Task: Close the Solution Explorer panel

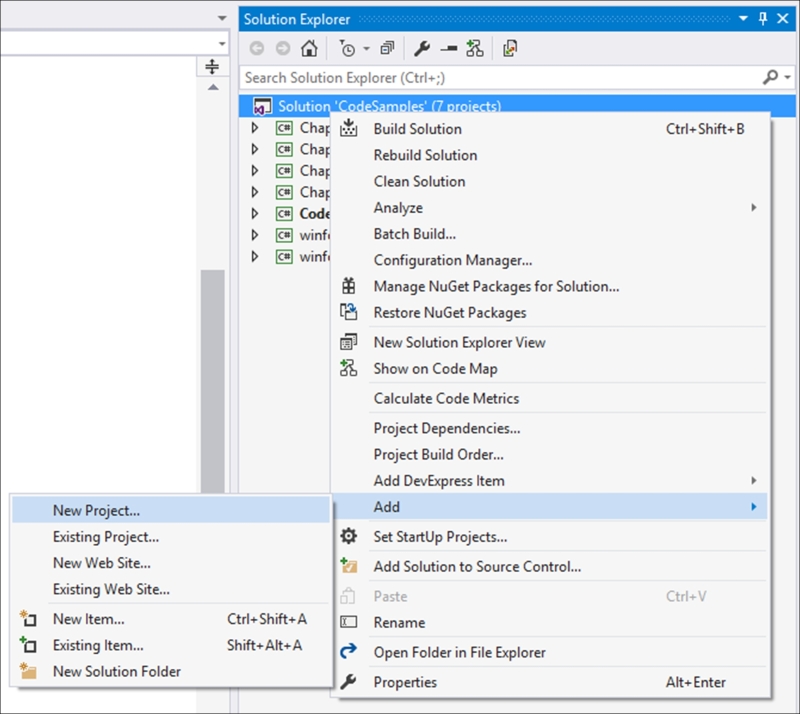Action: click(783, 19)
